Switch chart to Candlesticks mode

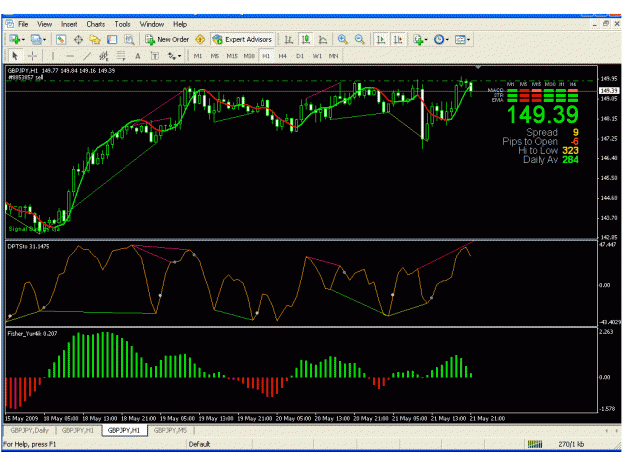[x=306, y=39]
